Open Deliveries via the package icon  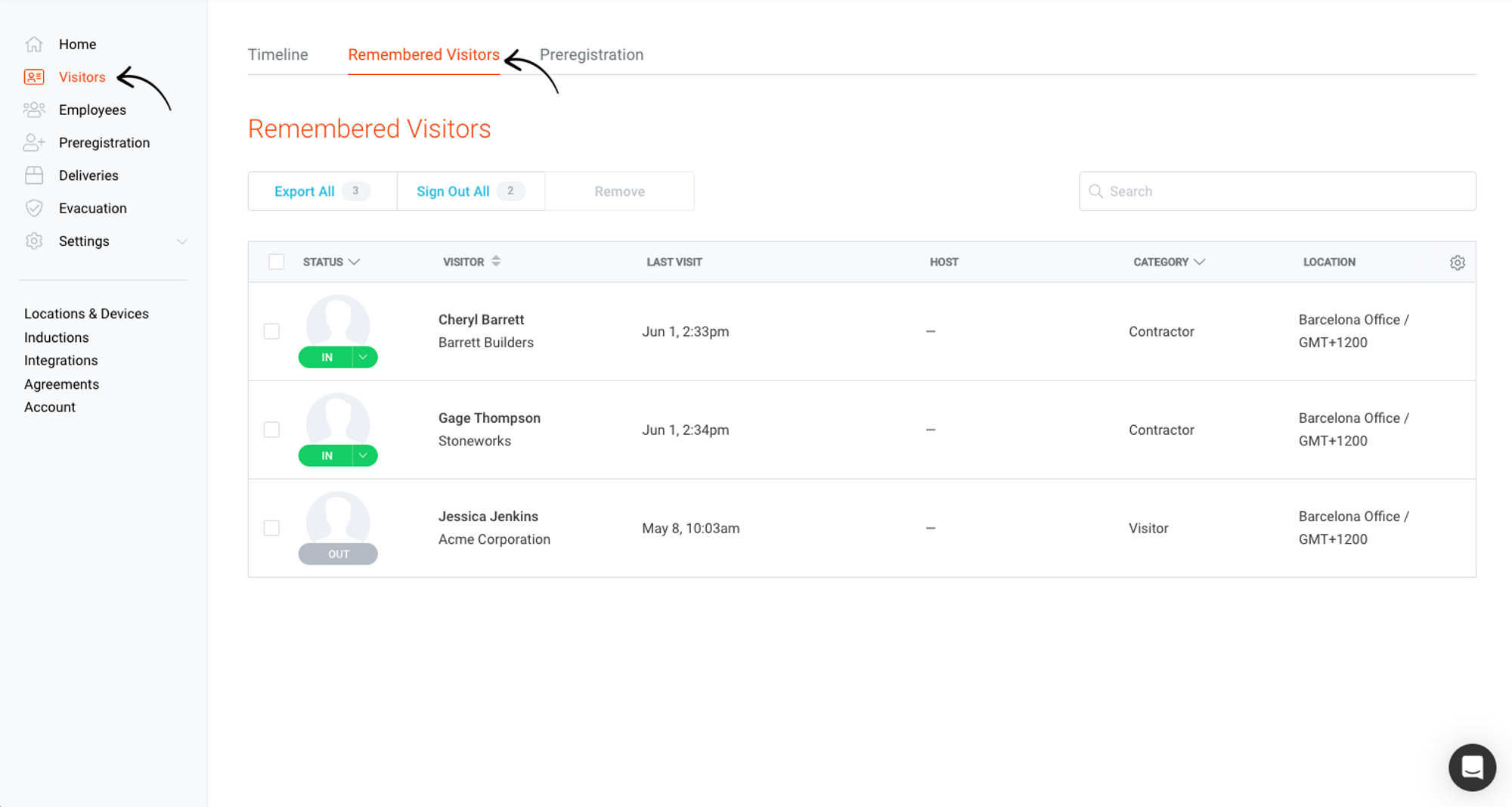tap(34, 175)
